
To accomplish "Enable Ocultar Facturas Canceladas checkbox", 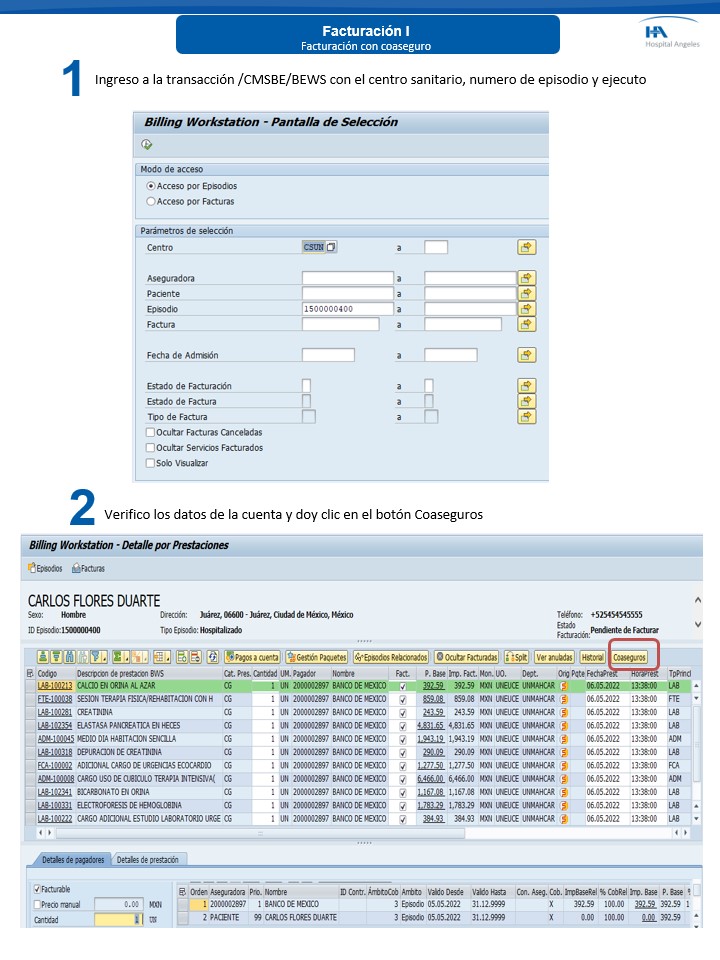I will point(151,432).
